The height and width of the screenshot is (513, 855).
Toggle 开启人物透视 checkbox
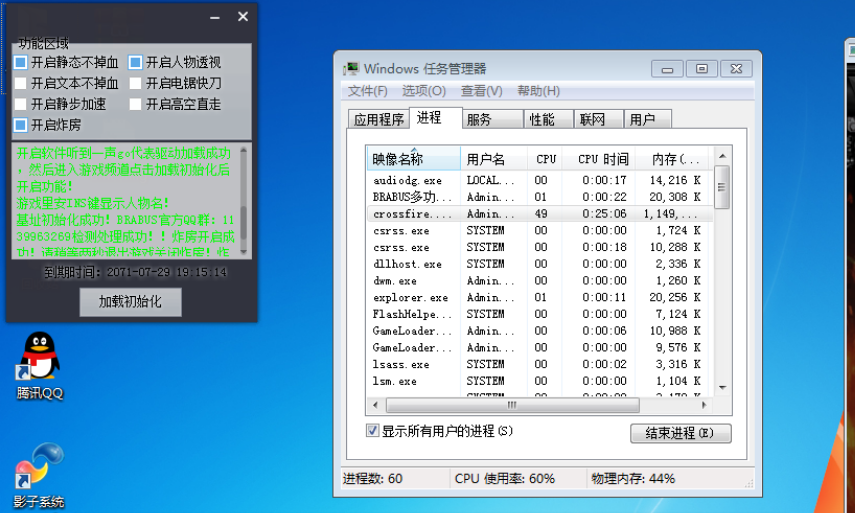point(135,62)
